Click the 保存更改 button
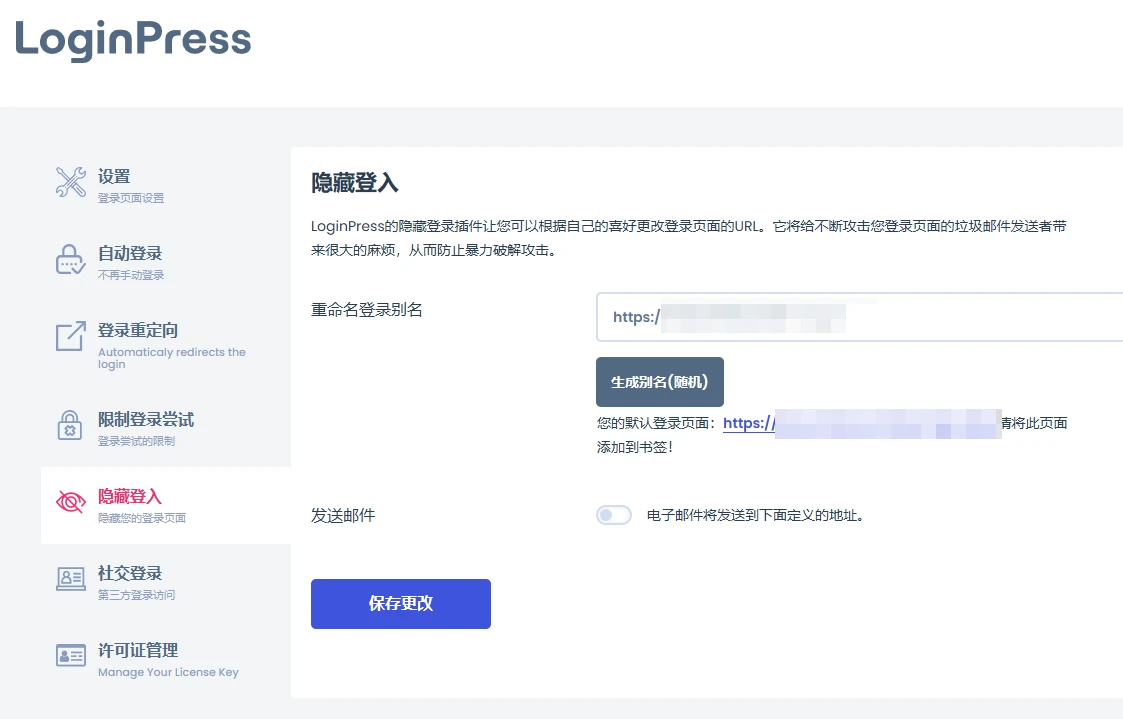The width and height of the screenshot is (1123, 719). tap(400, 604)
